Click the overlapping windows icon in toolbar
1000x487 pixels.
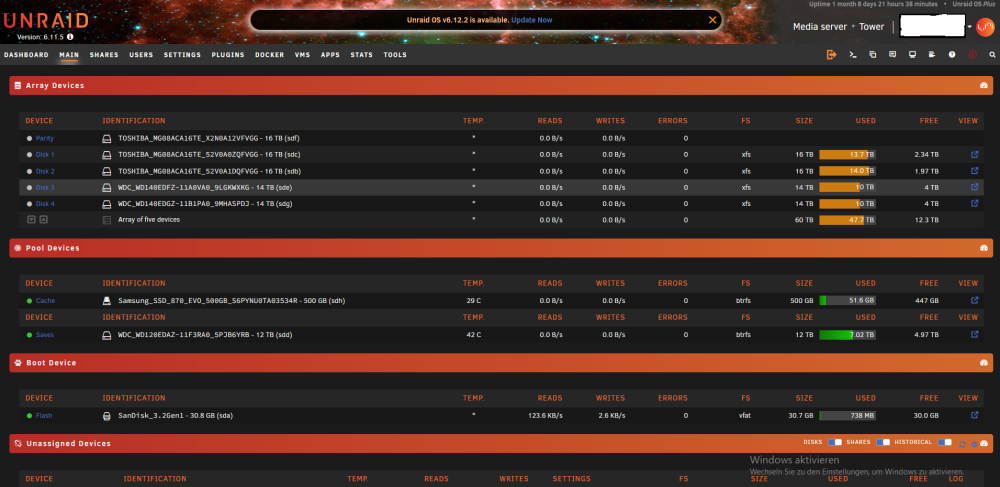coord(872,55)
